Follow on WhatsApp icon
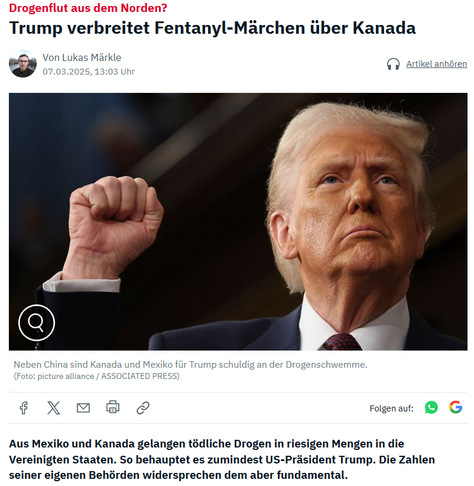 click(x=431, y=407)
